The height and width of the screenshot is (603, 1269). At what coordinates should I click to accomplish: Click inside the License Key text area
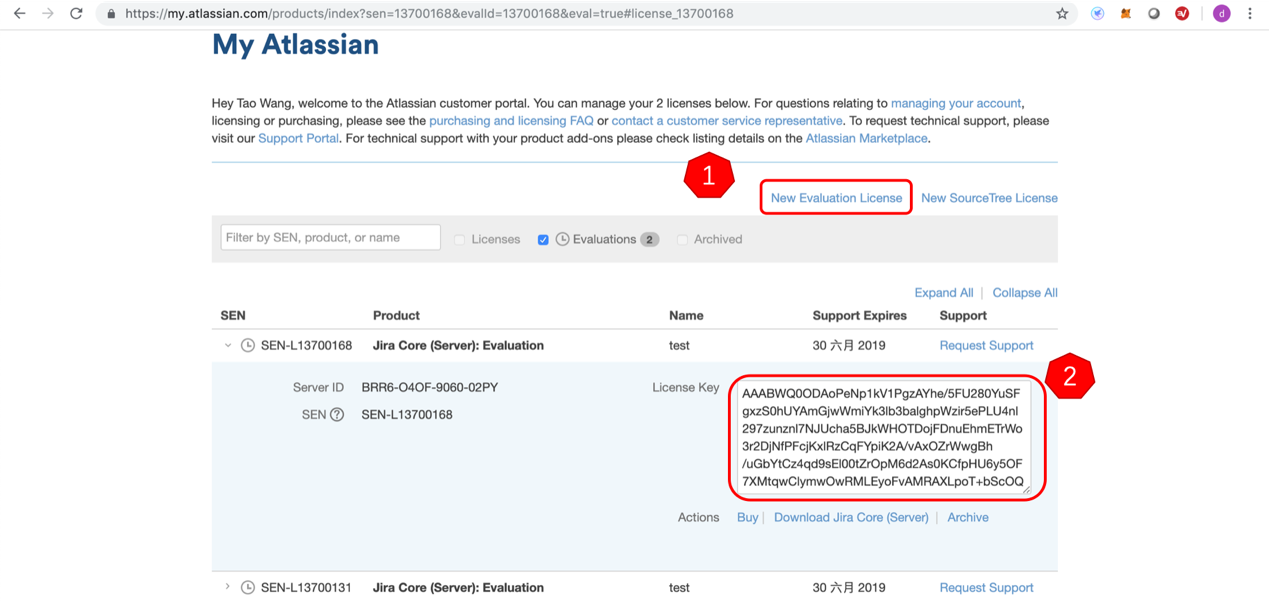click(x=885, y=438)
